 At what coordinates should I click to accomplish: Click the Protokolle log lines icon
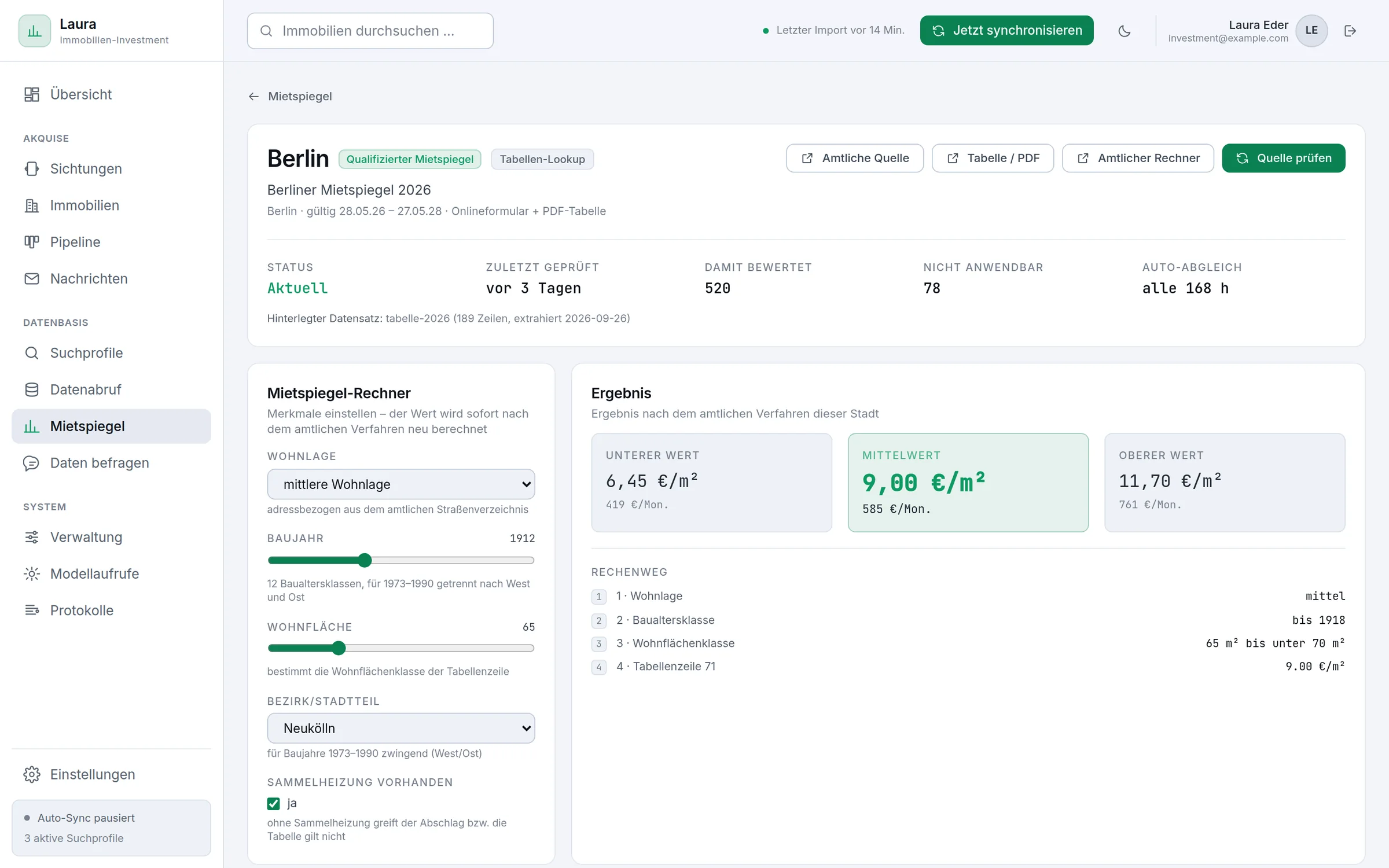(32, 610)
